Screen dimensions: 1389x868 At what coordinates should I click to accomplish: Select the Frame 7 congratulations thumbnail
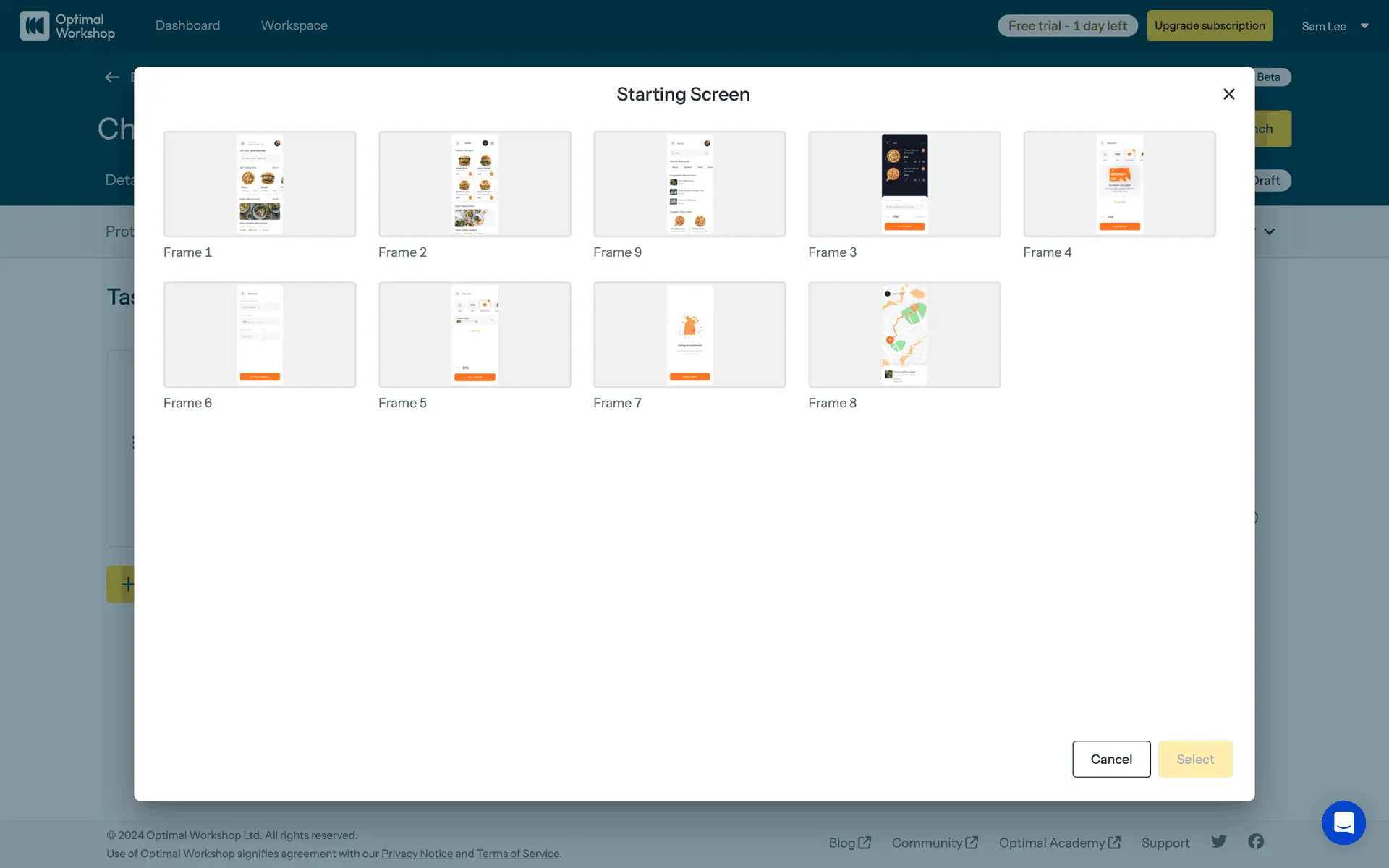689,334
